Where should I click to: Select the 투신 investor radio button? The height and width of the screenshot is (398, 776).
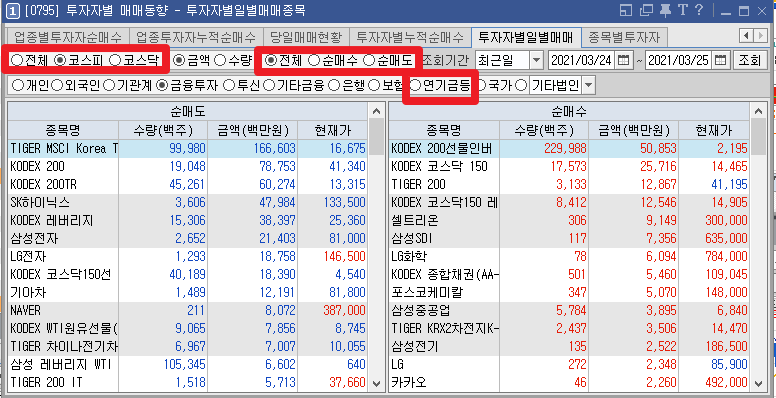229,86
